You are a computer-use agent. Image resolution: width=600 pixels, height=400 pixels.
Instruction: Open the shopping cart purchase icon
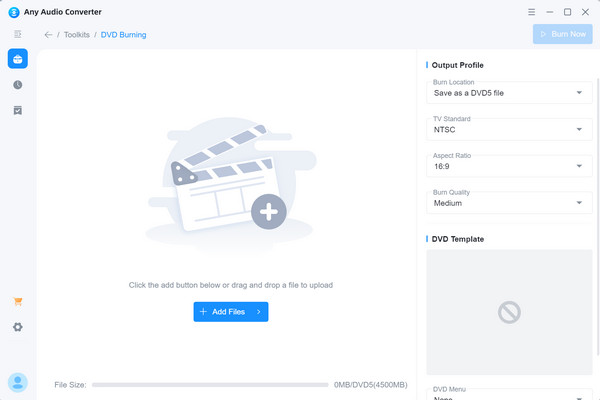18,302
